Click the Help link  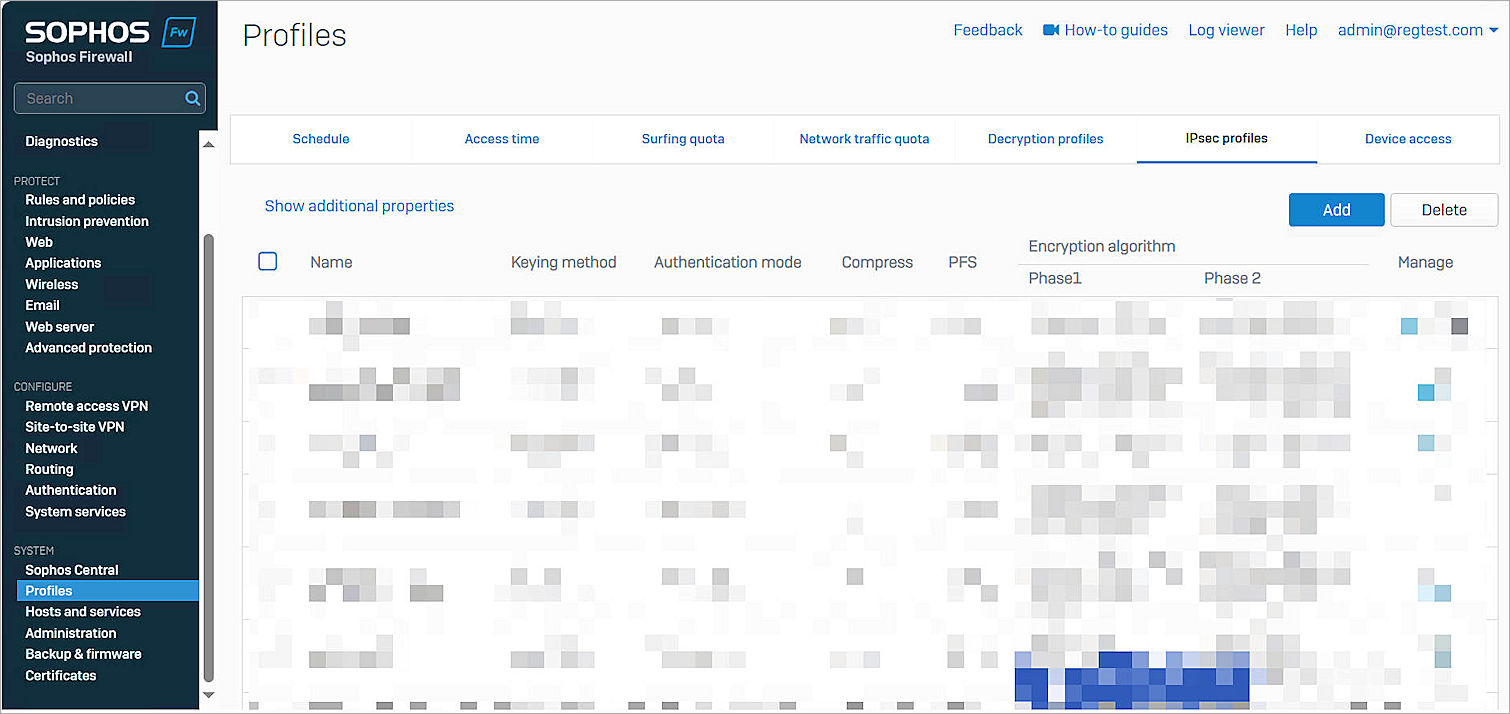tap(1301, 30)
